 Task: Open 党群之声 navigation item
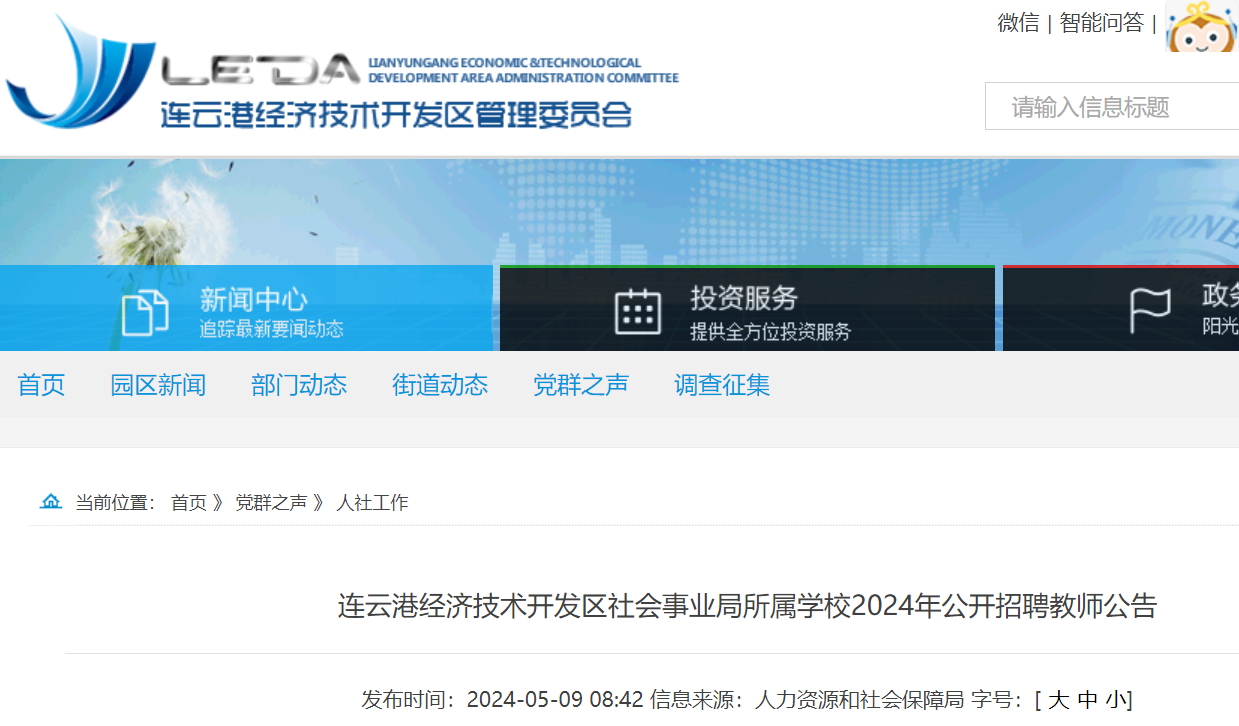click(x=581, y=385)
